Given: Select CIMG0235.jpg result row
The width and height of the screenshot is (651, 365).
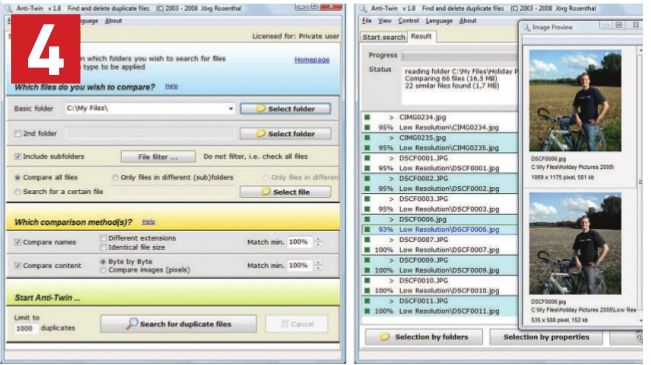Looking at the screenshot, I should click(x=440, y=138).
